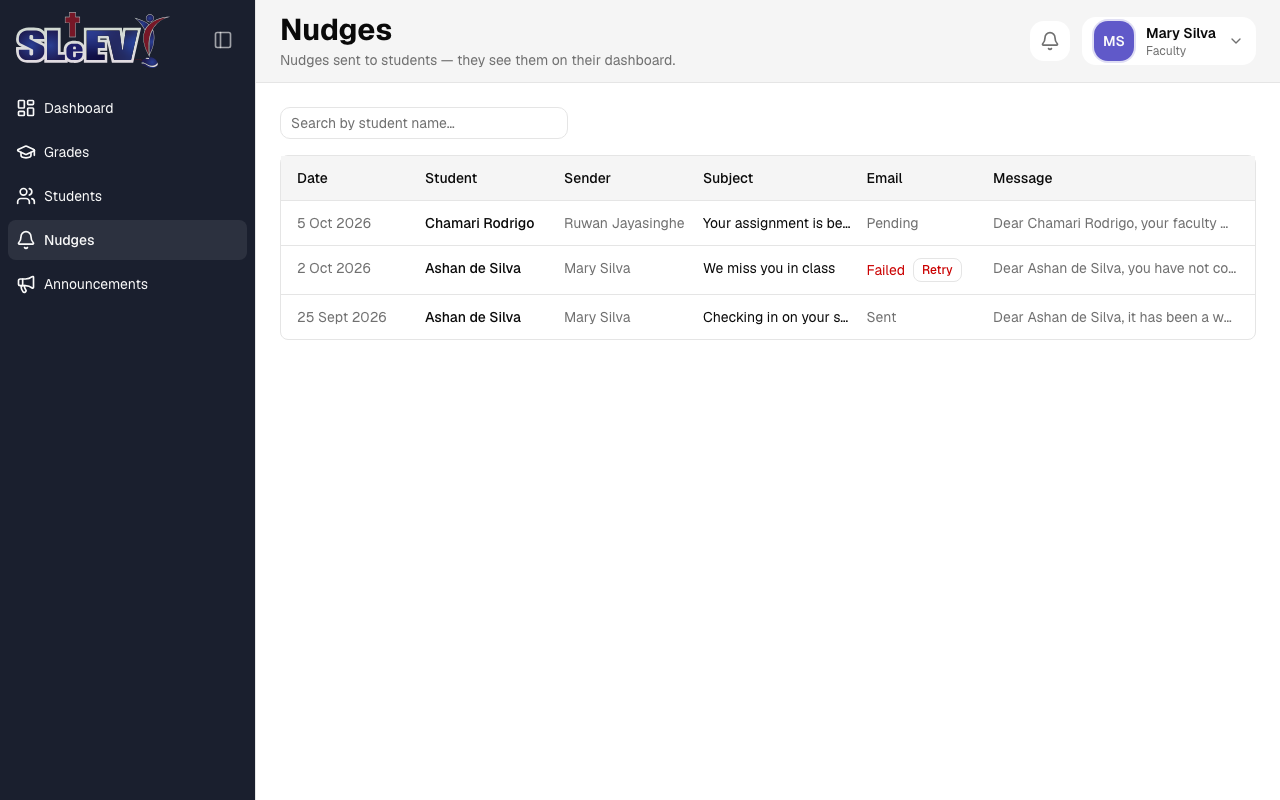
Task: Click the Email column header
Action: click(x=884, y=178)
